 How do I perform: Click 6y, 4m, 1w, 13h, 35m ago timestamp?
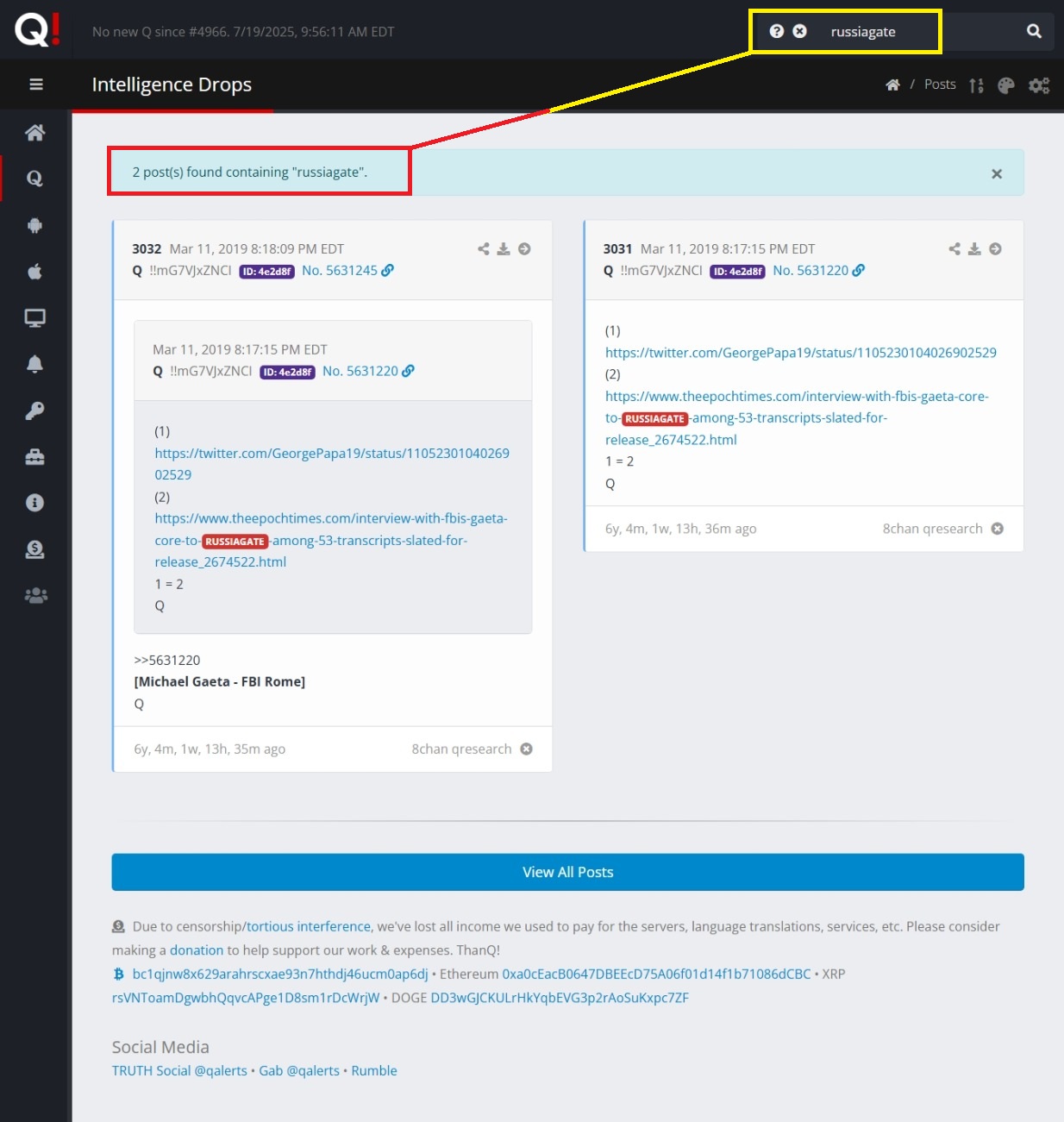click(x=210, y=749)
